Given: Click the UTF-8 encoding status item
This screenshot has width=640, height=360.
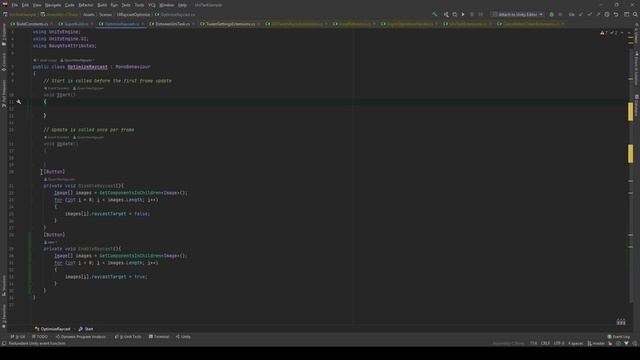Looking at the screenshot, I should (x=559, y=344).
